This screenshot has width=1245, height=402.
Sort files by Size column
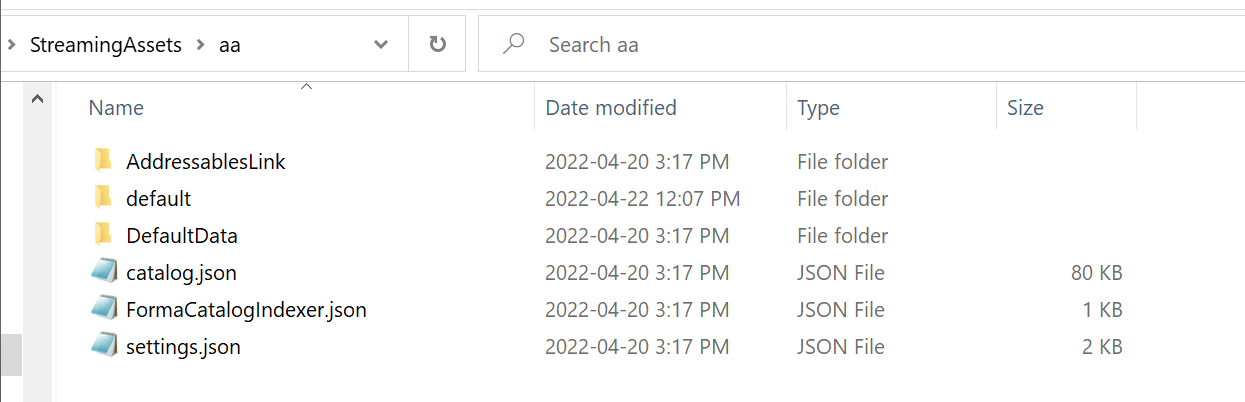1025,108
